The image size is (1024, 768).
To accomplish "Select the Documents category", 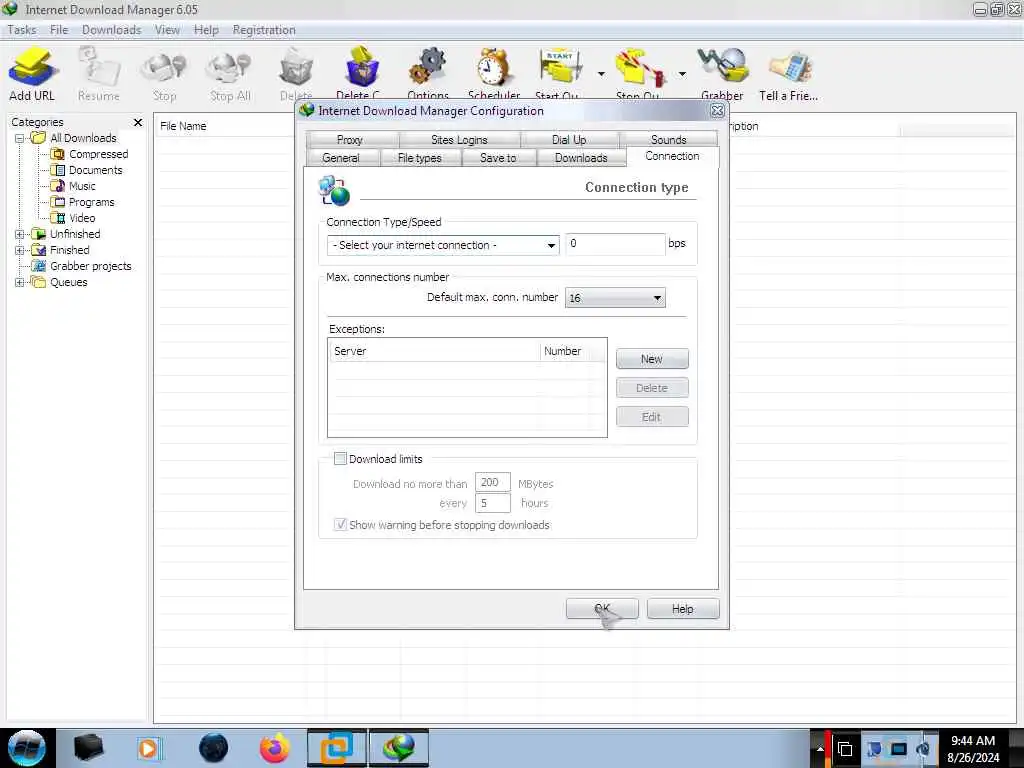I will coord(95,170).
